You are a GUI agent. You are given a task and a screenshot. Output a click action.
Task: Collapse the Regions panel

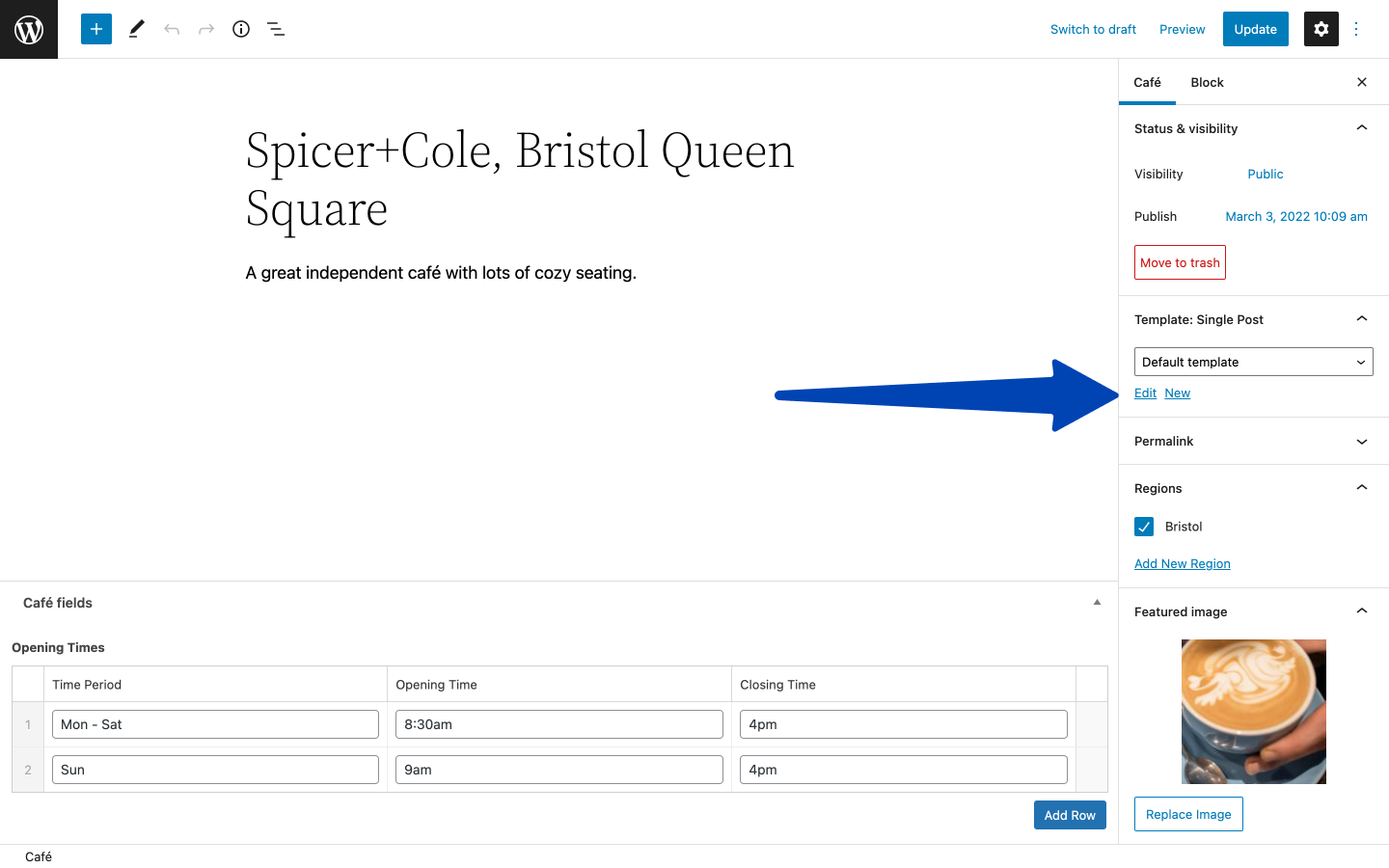click(x=1254, y=488)
